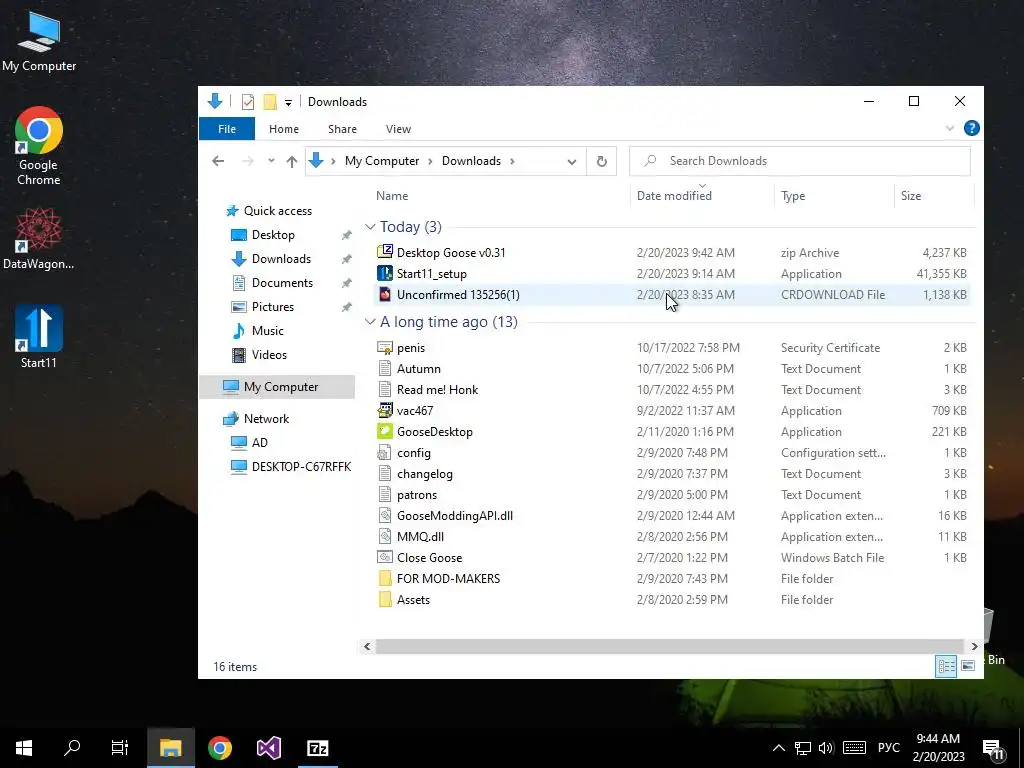Select Videos in navigation pane
The image size is (1024, 768).
pyautogui.click(x=269, y=355)
